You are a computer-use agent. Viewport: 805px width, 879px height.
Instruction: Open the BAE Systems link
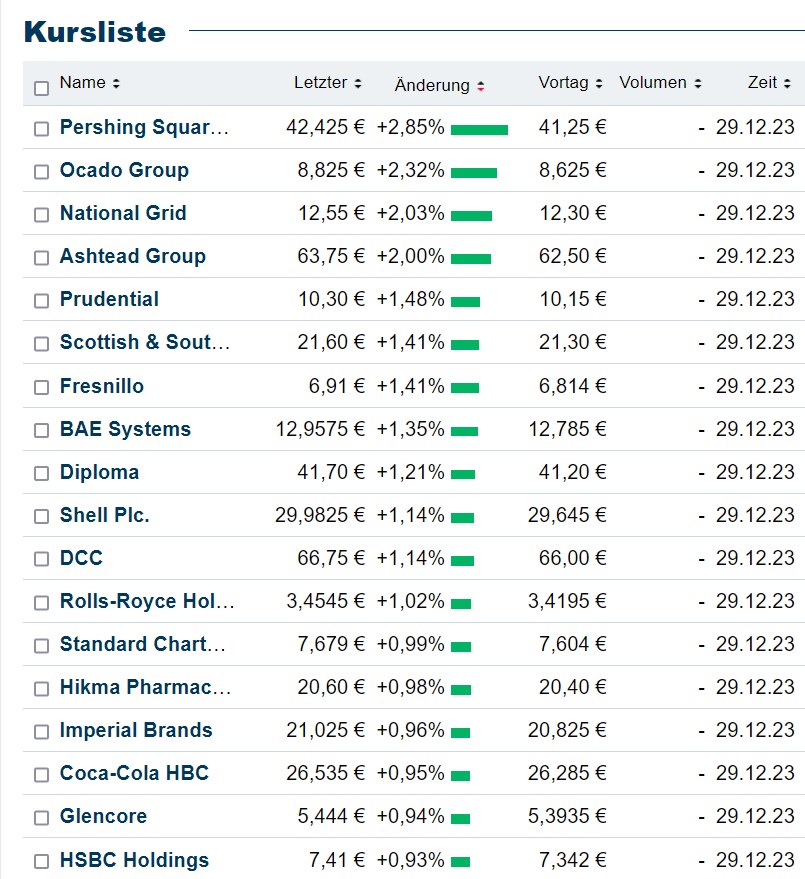click(125, 429)
